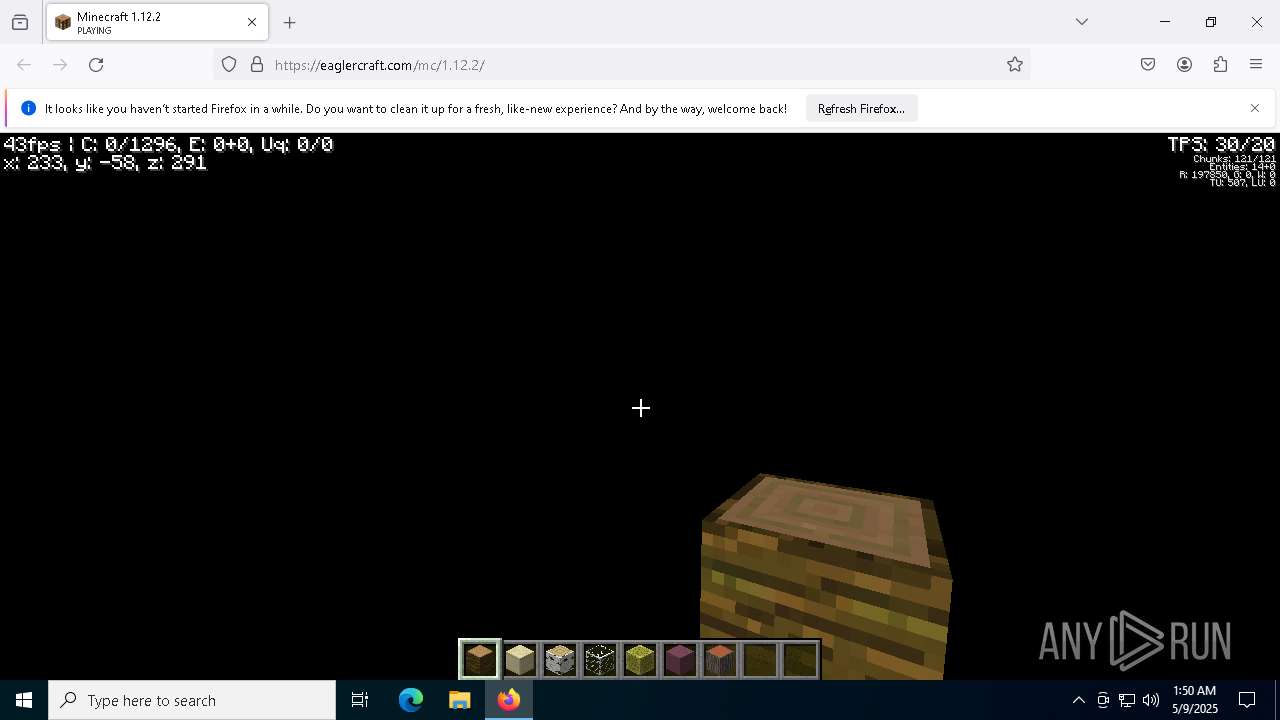Viewport: 1280px width, 720px height.
Task: Open the network status tray icon
Action: coord(1127,700)
